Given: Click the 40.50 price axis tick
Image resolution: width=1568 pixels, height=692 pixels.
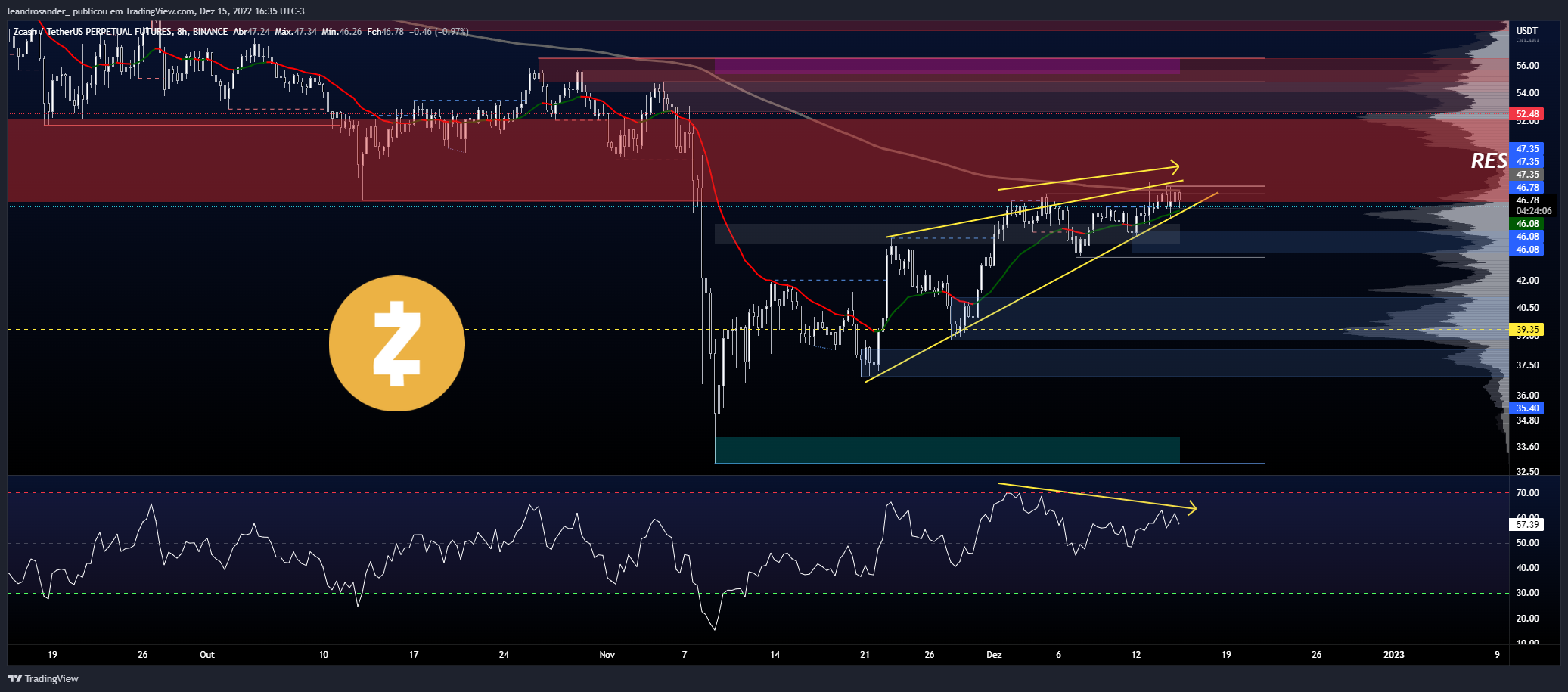Looking at the screenshot, I should (1527, 308).
